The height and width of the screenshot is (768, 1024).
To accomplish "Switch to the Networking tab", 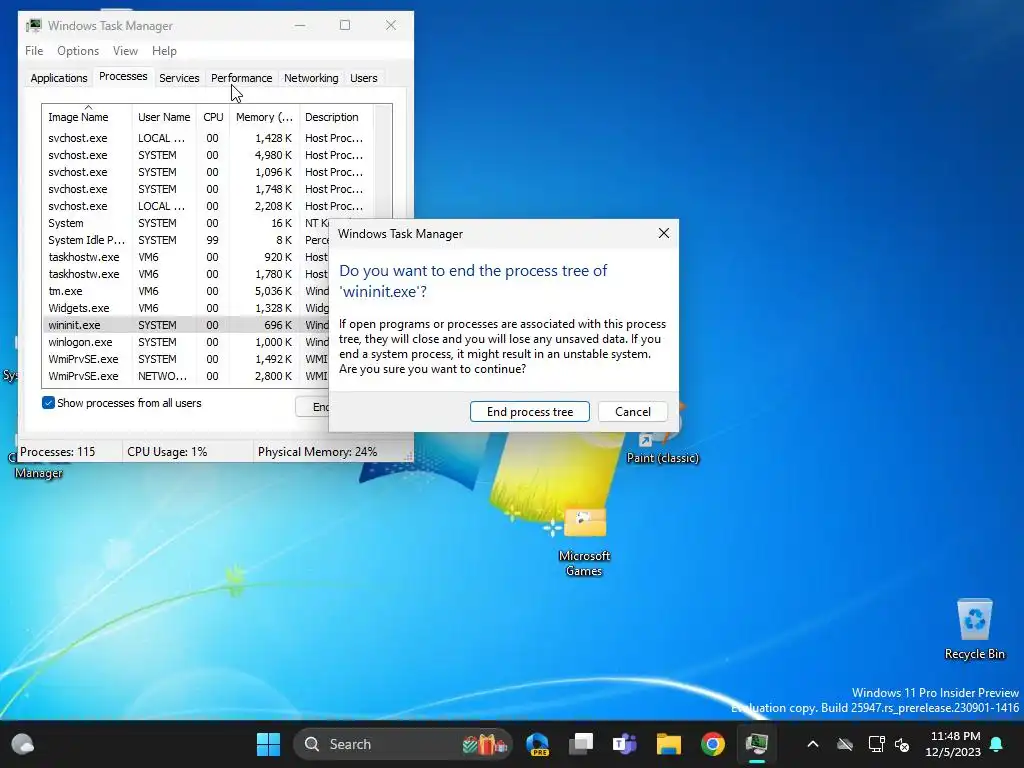I will [x=311, y=78].
